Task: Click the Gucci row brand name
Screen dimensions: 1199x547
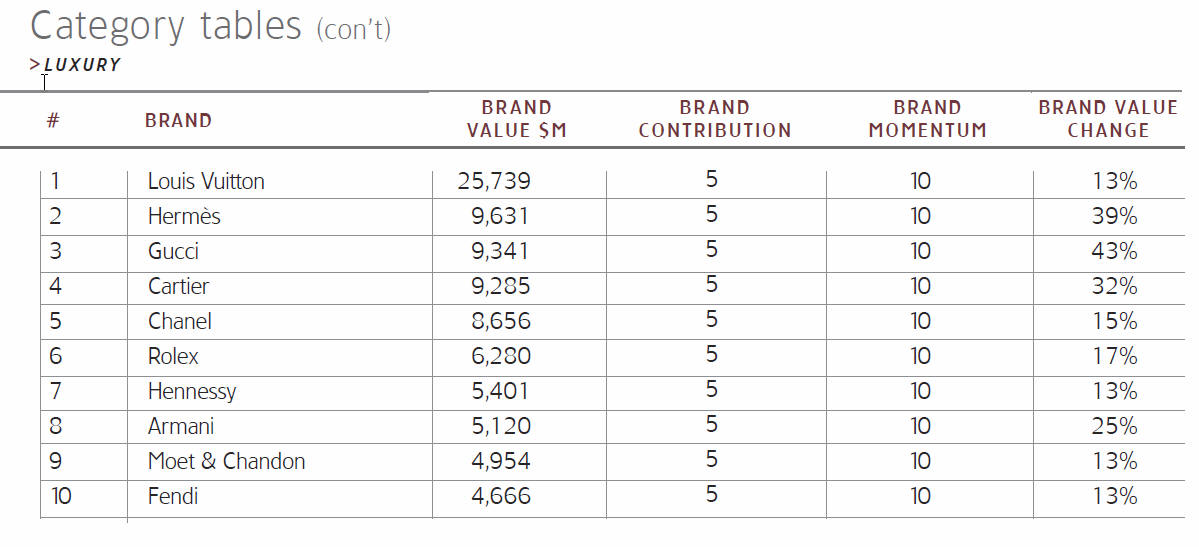Action: point(173,252)
